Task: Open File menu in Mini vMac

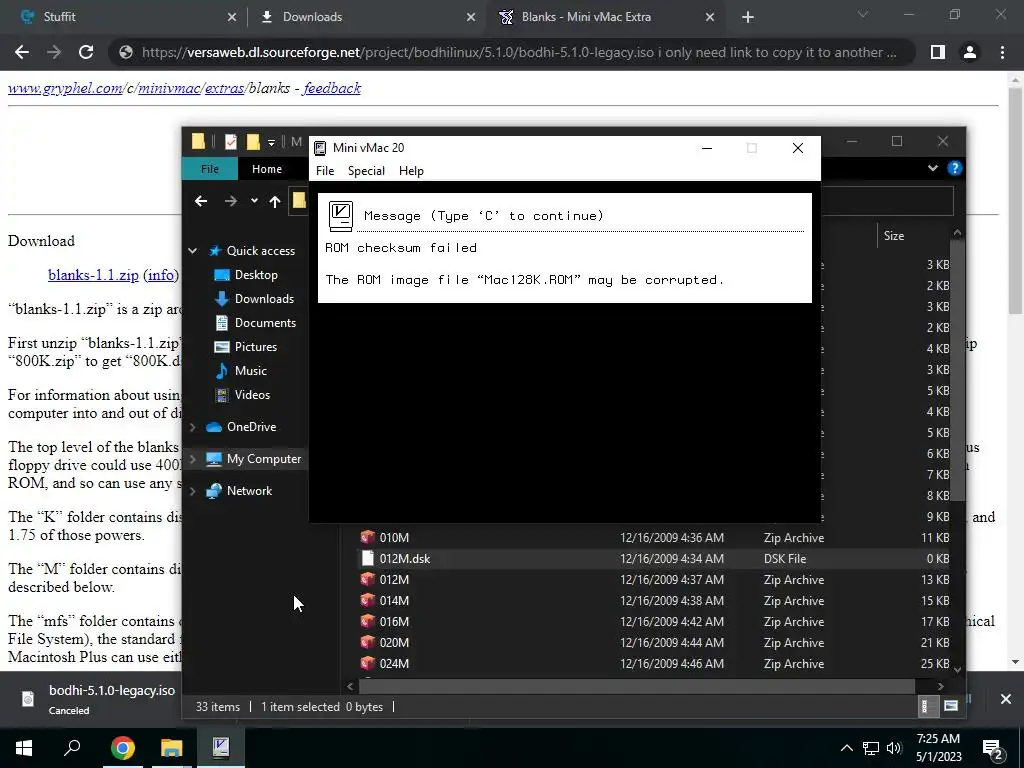Action: 325,170
